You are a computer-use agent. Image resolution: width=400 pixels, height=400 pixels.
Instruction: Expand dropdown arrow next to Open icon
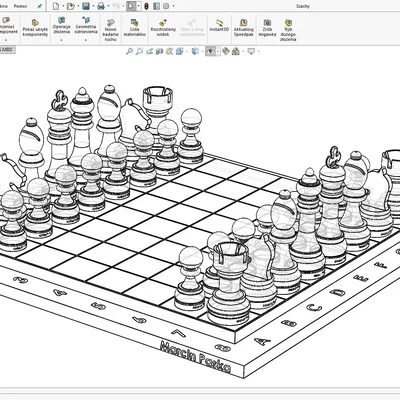(77, 6)
